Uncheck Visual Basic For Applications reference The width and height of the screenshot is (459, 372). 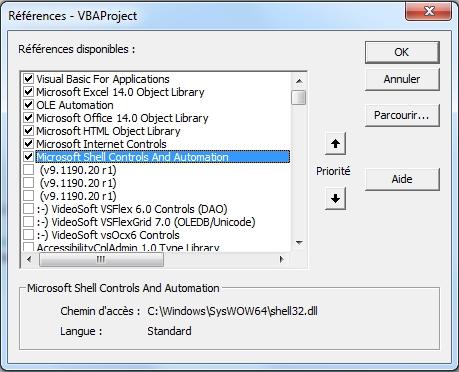pyautogui.click(x=28, y=79)
